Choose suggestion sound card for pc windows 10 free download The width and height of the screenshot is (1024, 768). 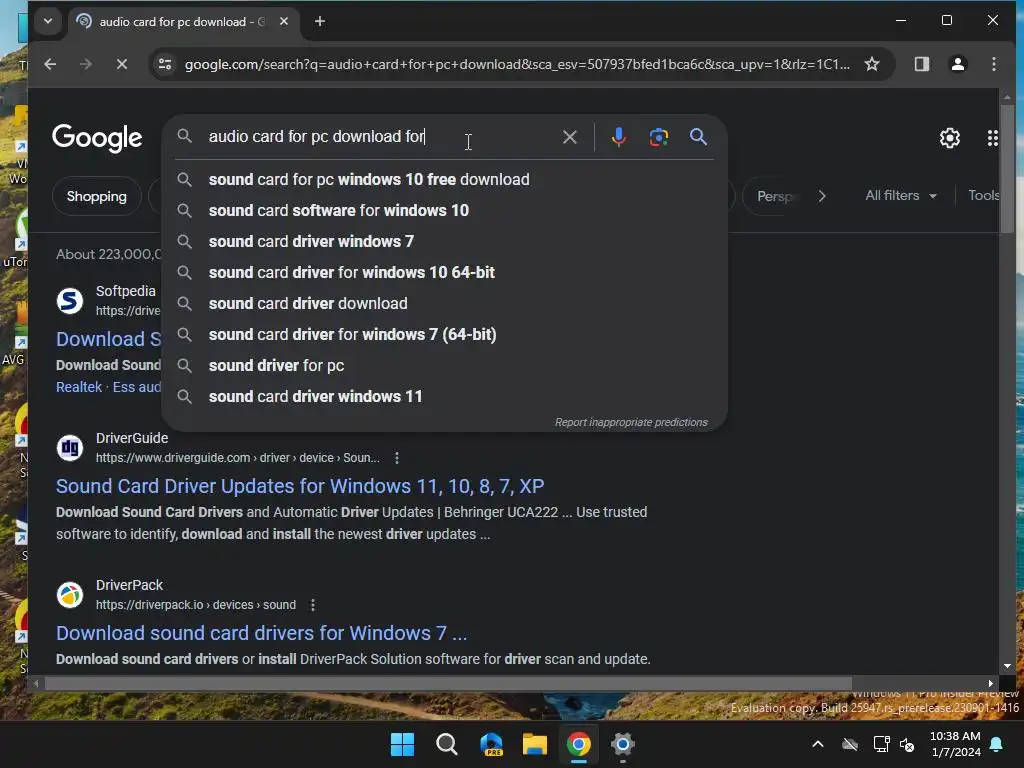click(444, 180)
